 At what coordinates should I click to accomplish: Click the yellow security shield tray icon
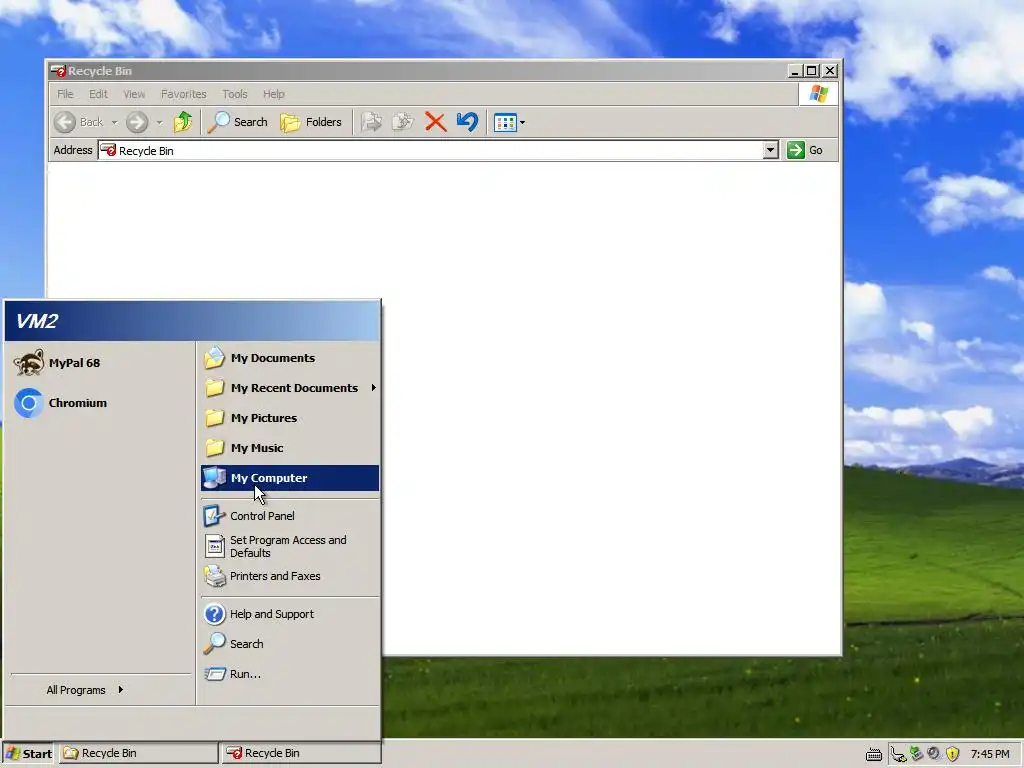point(952,754)
